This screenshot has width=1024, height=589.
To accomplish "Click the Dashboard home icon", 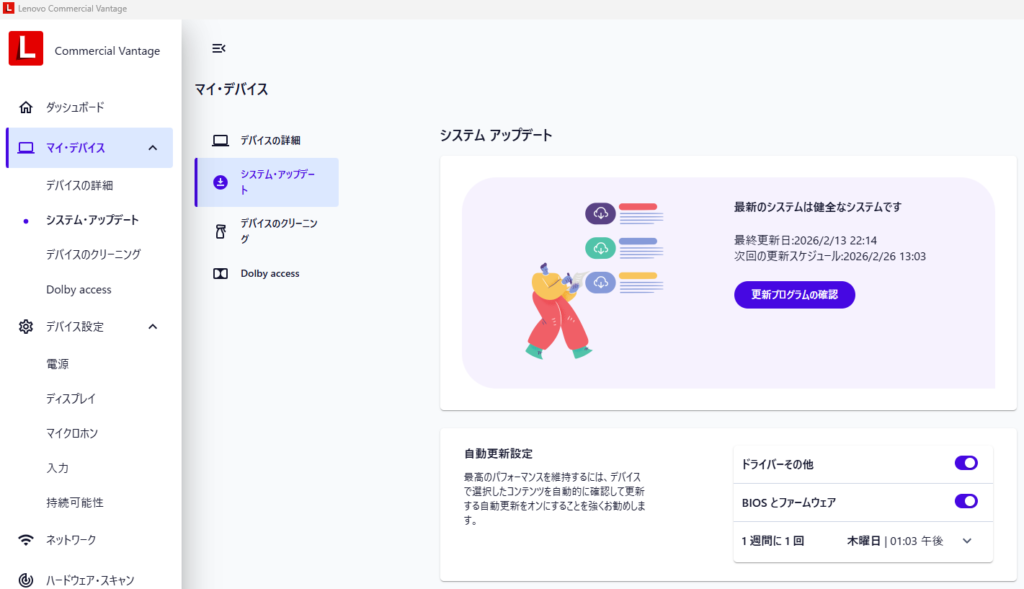I will pyautogui.click(x=26, y=107).
